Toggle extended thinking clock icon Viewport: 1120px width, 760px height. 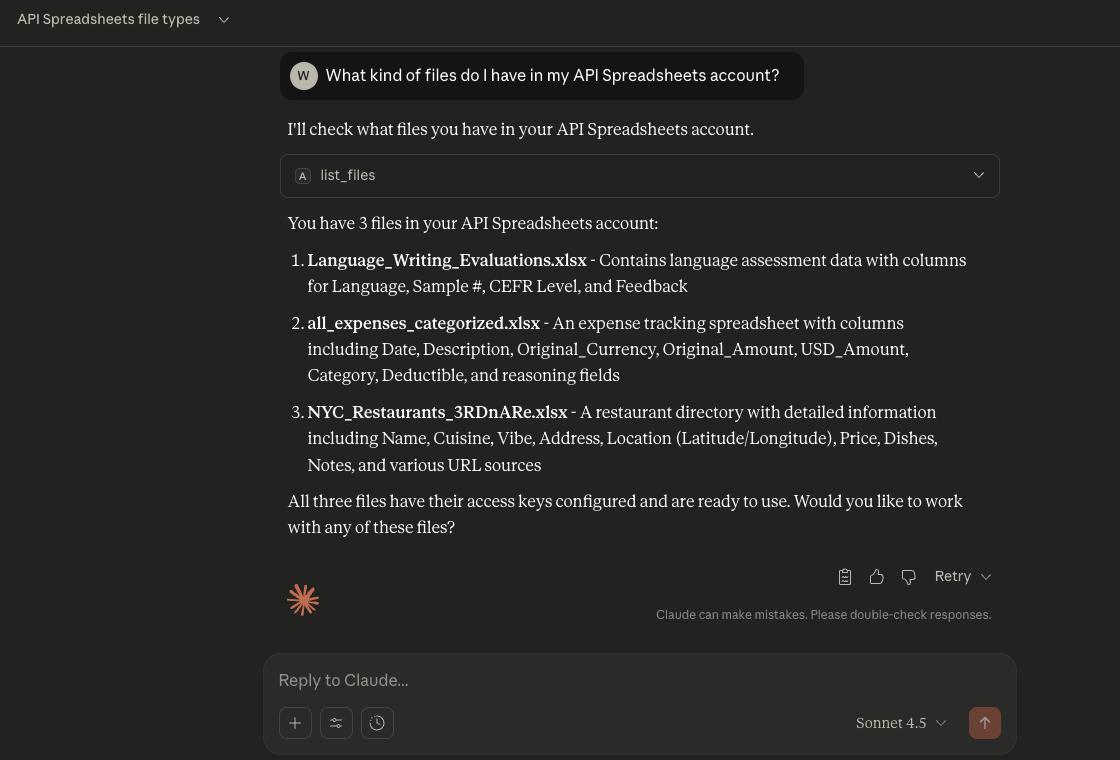tap(377, 723)
